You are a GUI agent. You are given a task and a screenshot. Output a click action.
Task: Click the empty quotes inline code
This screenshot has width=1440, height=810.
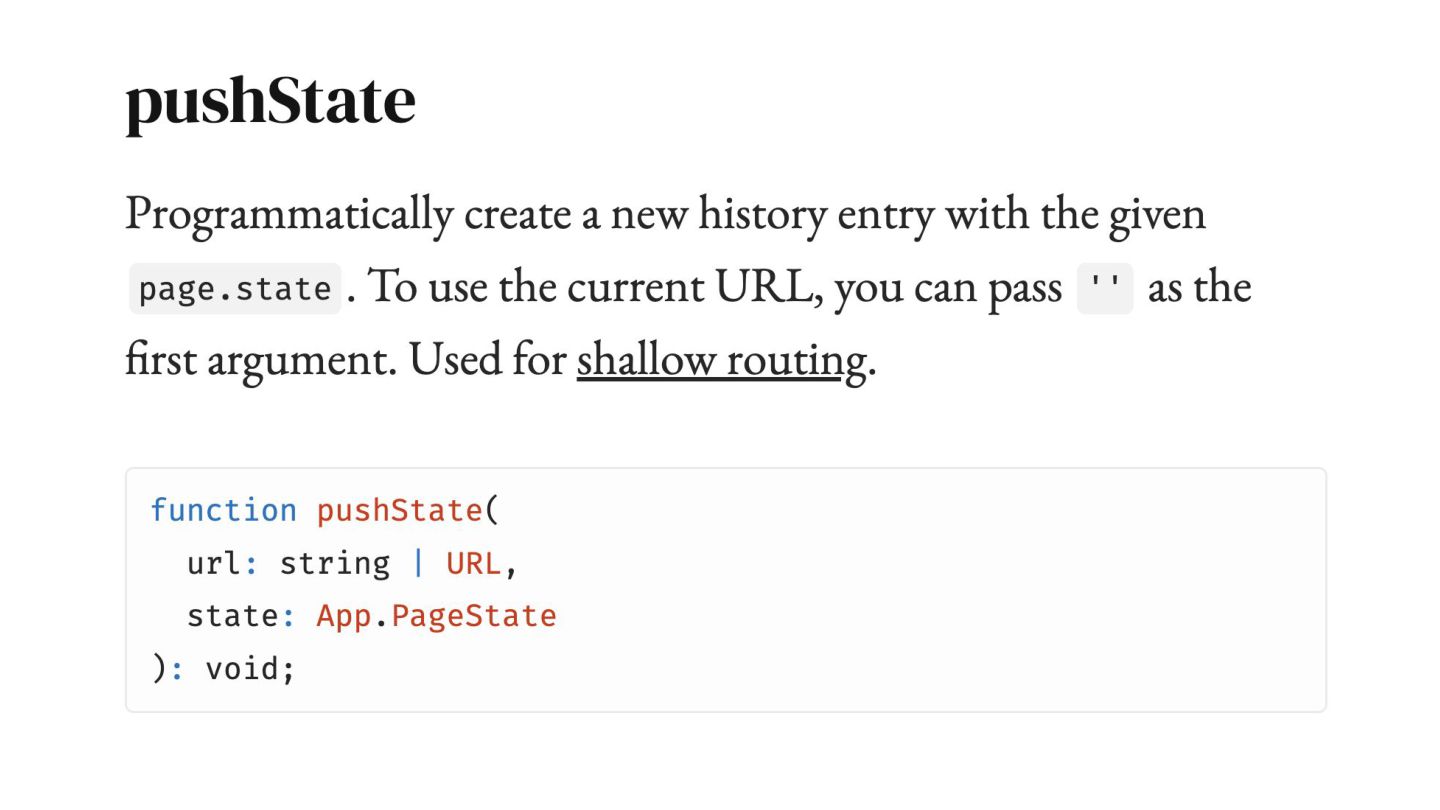tap(1105, 289)
